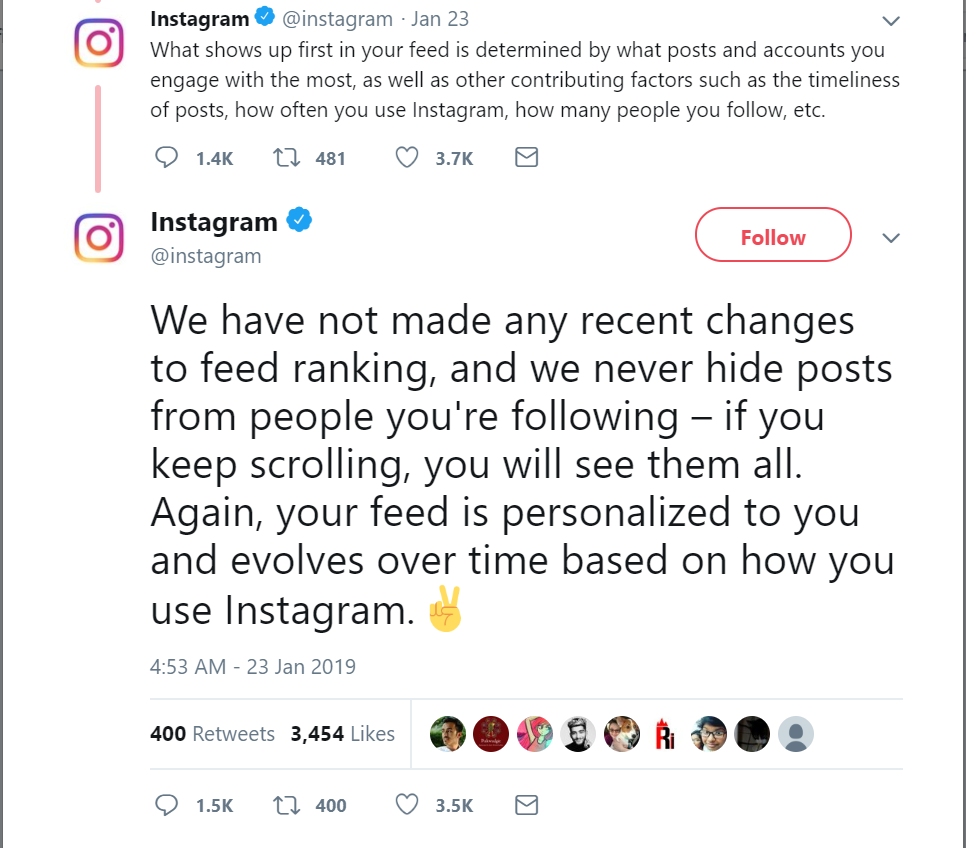Follow the Instagram account
The height and width of the screenshot is (848, 966).
773,237
